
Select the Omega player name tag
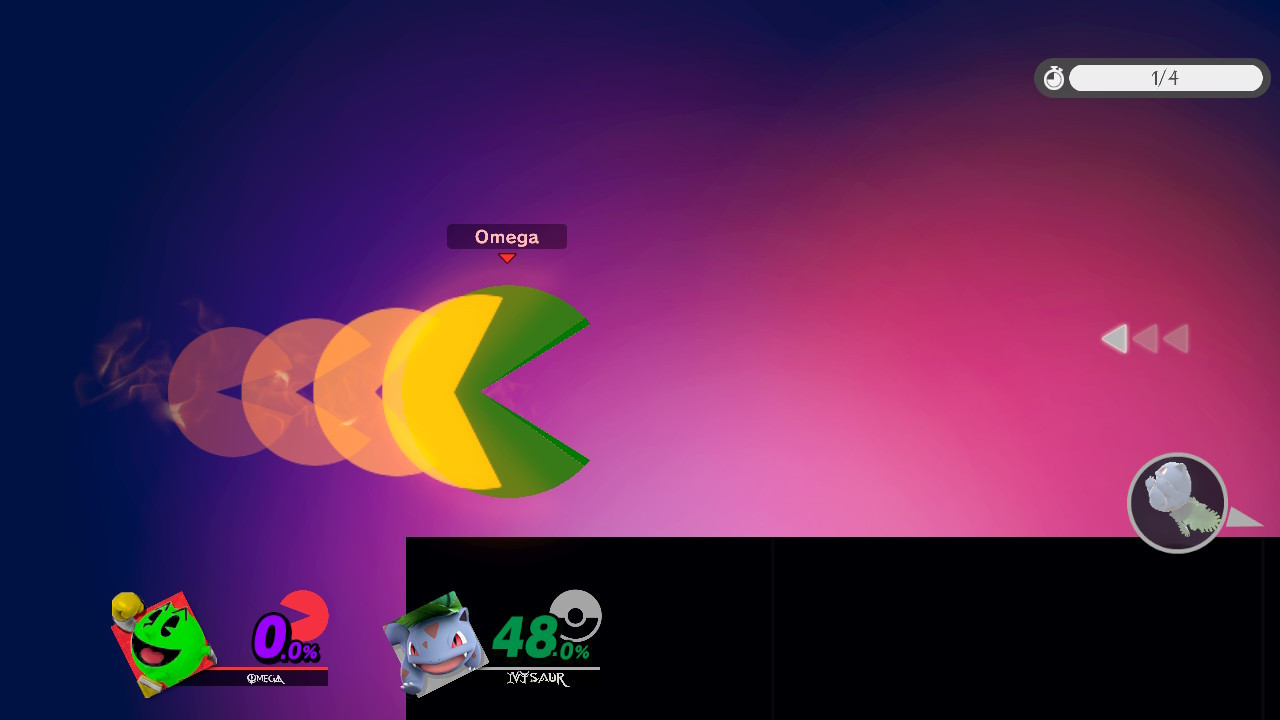click(506, 237)
